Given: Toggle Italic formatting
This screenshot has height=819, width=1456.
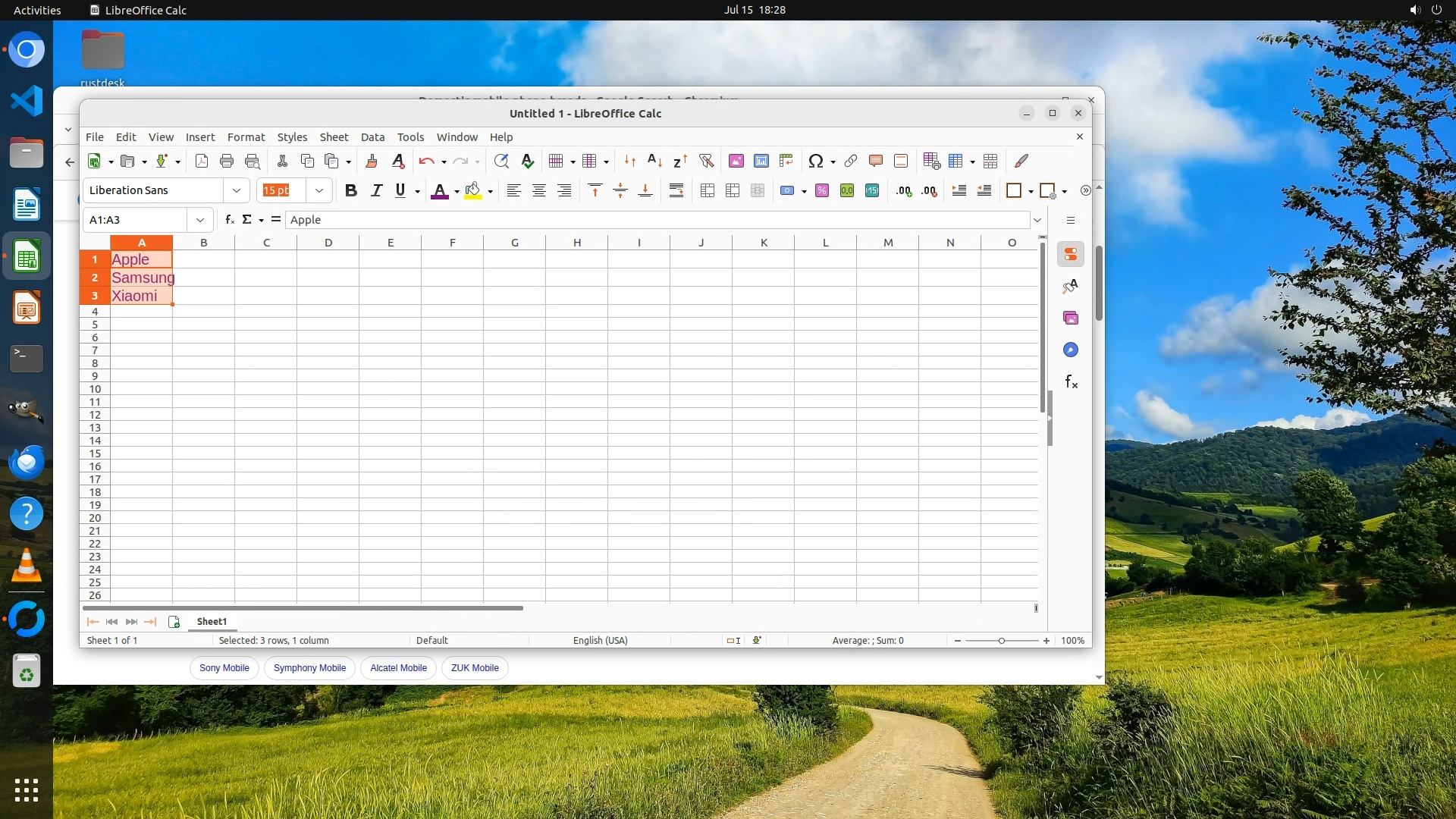Looking at the screenshot, I should pyautogui.click(x=376, y=191).
